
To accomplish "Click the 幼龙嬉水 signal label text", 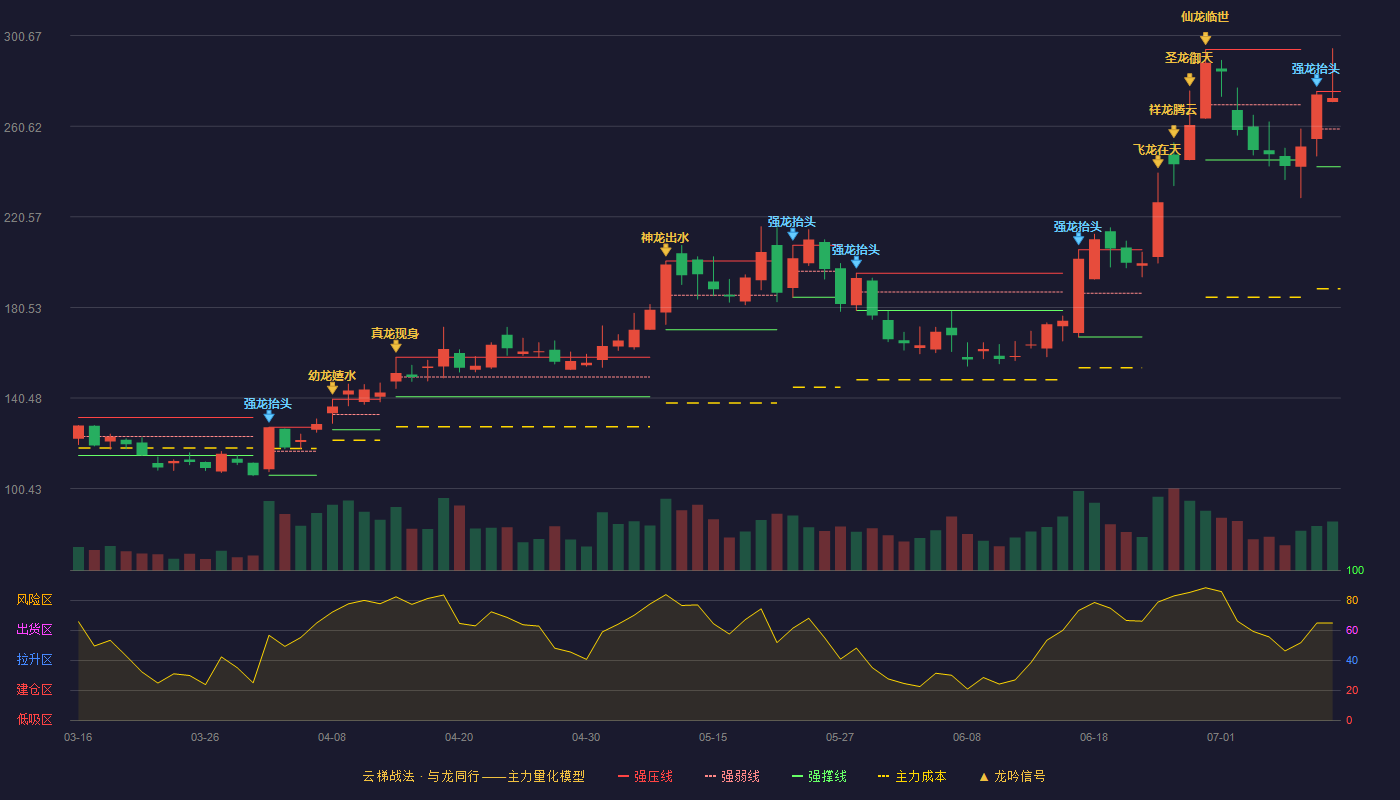I will click(332, 376).
